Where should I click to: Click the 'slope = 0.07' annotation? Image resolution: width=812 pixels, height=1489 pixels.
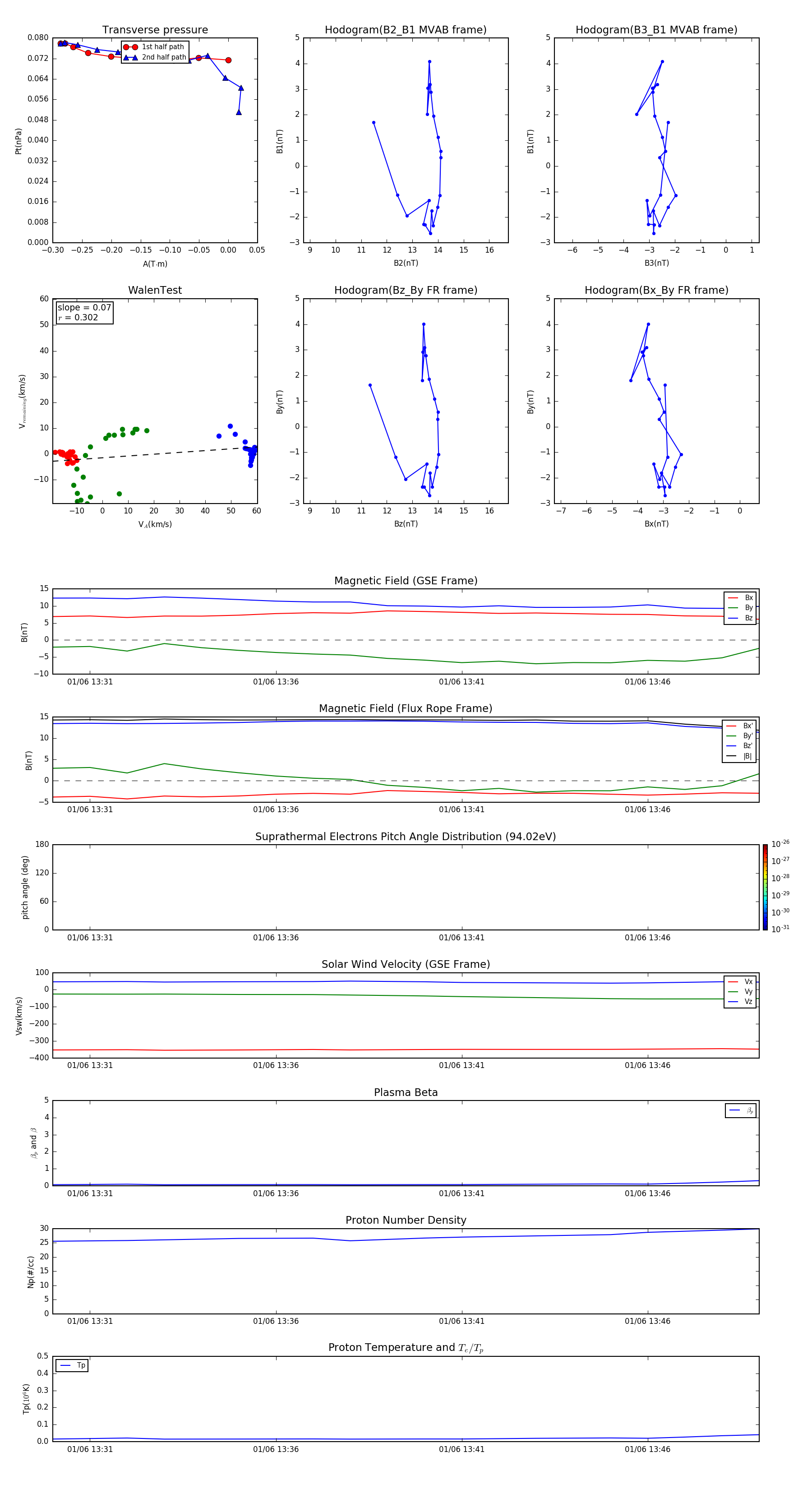coord(84,308)
